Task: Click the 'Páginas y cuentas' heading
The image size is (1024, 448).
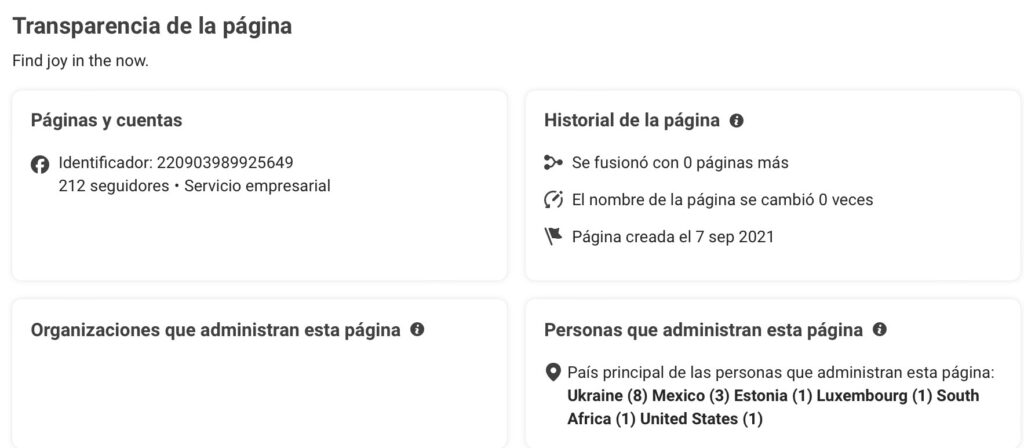Action: (106, 121)
